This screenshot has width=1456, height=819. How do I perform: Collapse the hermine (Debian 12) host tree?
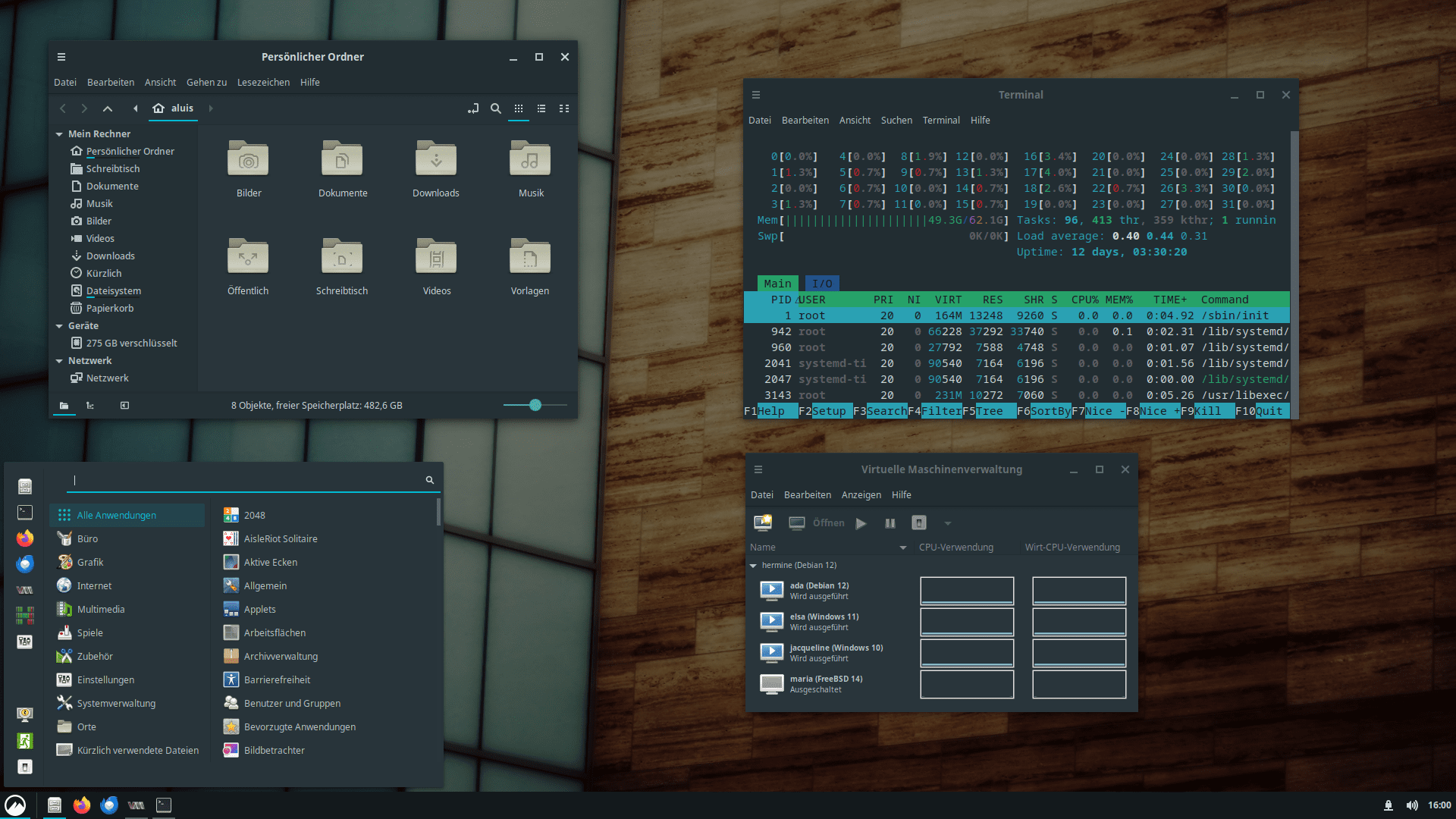pos(753,565)
